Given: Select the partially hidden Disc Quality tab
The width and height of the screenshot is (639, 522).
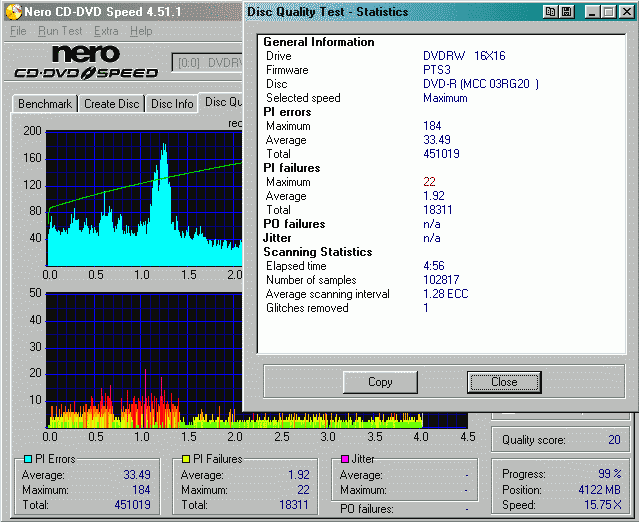Looking at the screenshot, I should 221,102.
